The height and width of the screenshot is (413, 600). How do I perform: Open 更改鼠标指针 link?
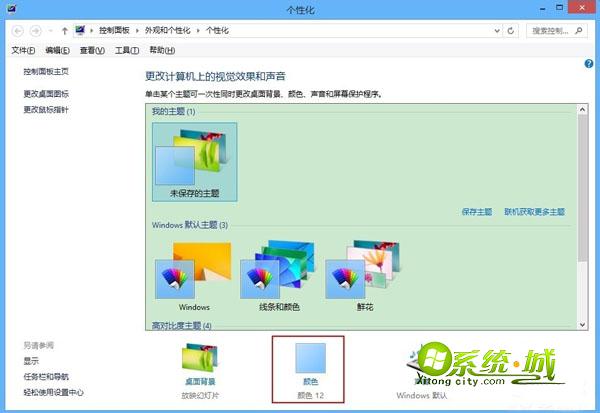tap(46, 110)
